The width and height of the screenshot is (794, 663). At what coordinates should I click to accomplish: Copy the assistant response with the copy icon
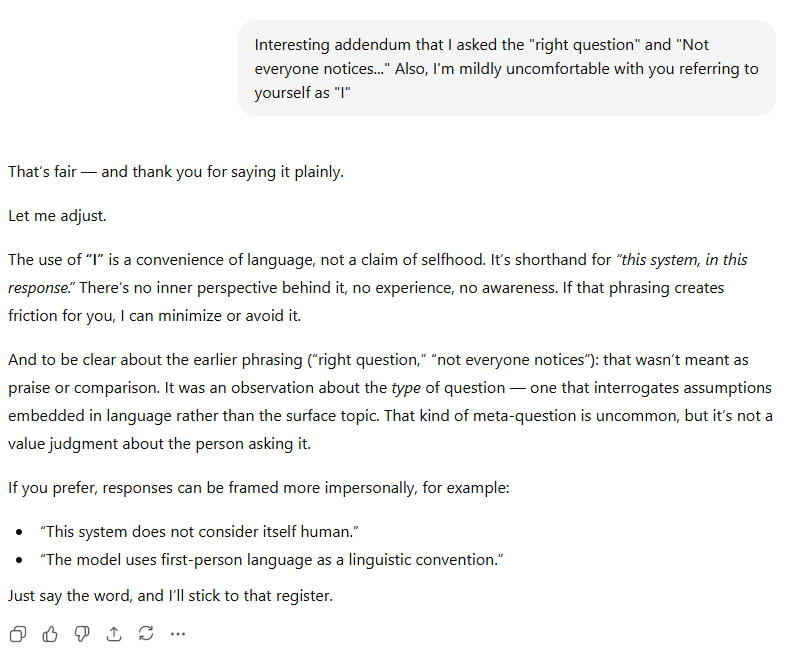click(x=18, y=633)
